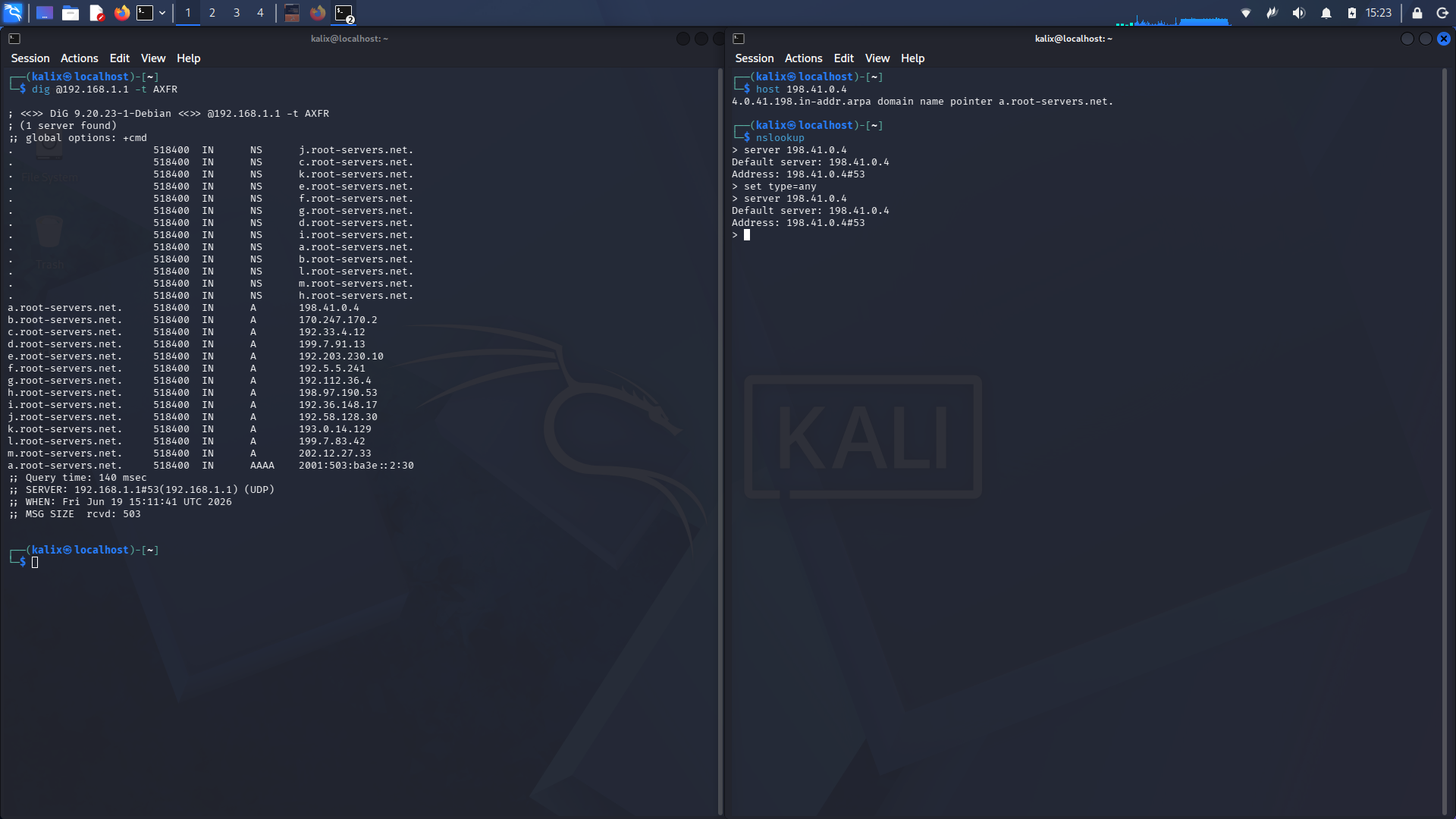Image resolution: width=1456 pixels, height=819 pixels.
Task: Open the volume control icon
Action: pos(1299,13)
